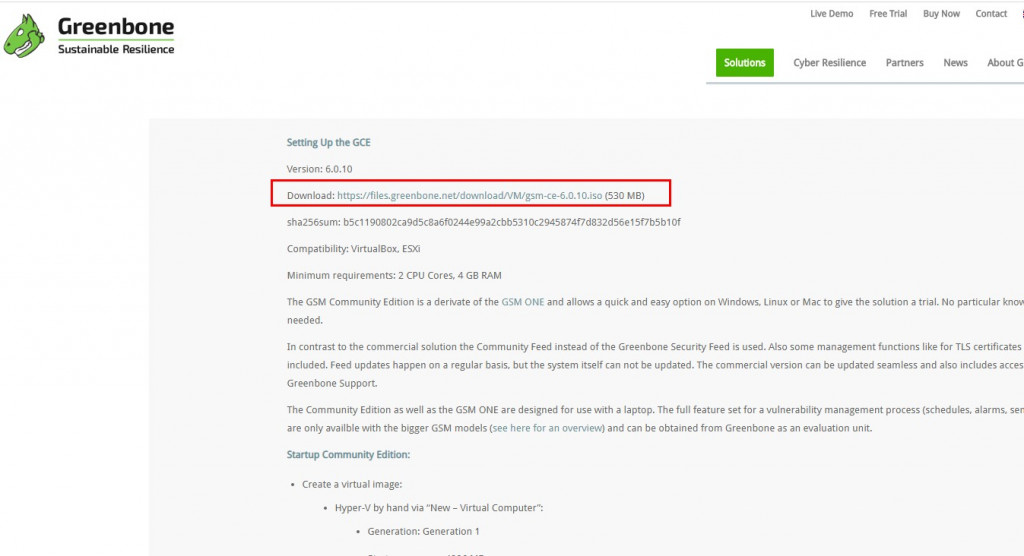Open the Partners menu
1024x556 pixels.
[x=904, y=63]
